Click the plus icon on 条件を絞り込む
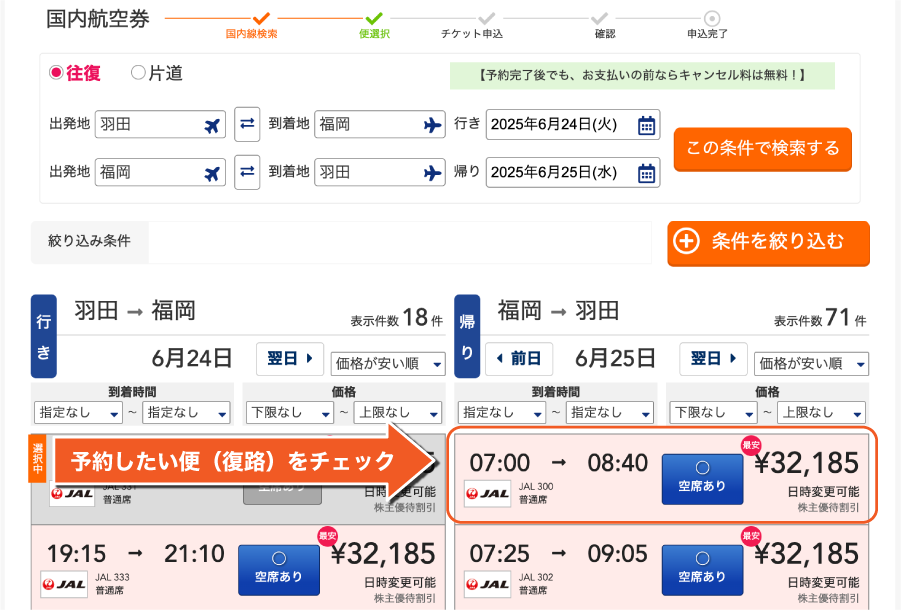The height and width of the screenshot is (610, 901). 686,242
